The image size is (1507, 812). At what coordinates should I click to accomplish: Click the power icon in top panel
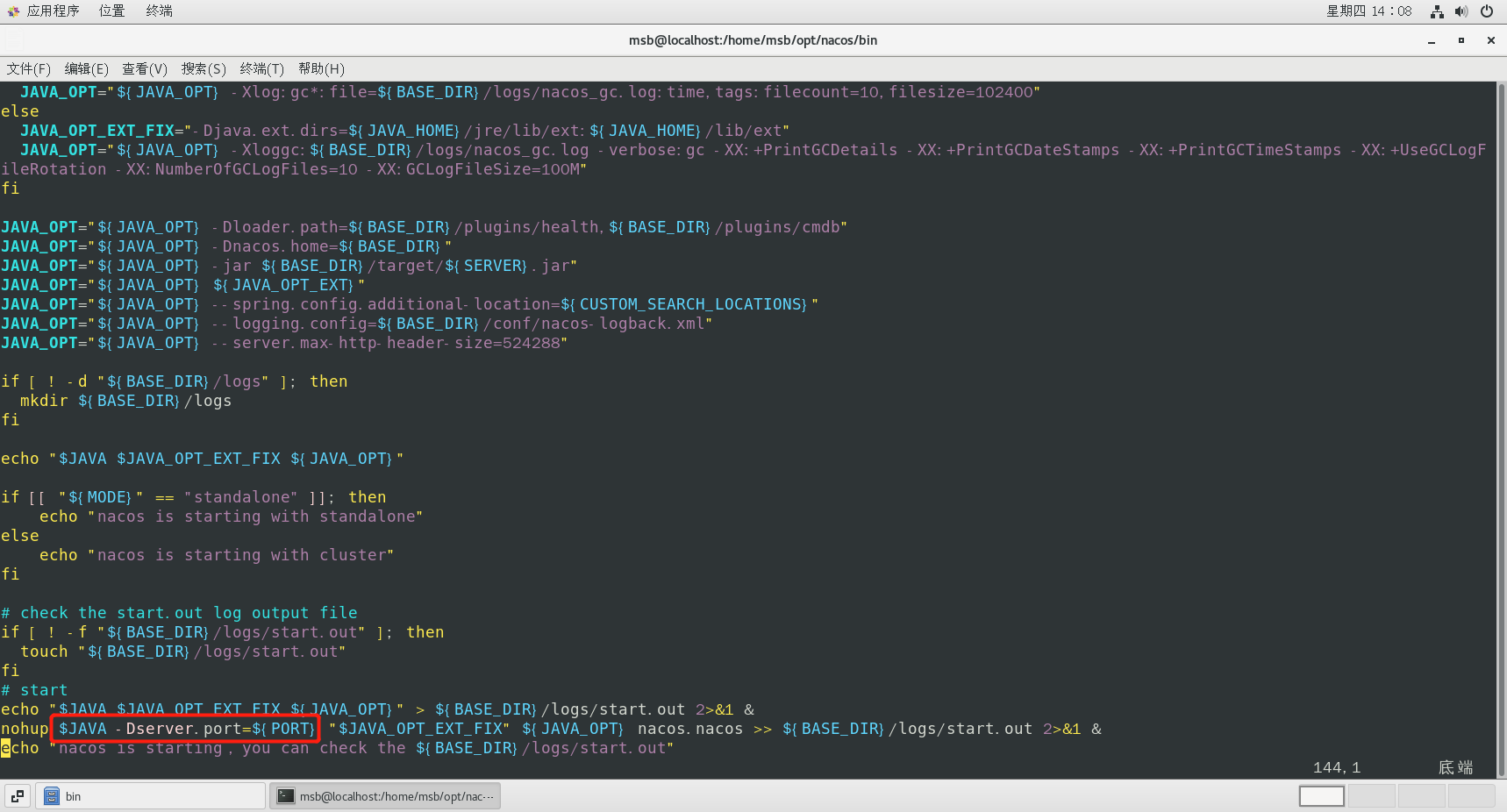pos(1487,11)
